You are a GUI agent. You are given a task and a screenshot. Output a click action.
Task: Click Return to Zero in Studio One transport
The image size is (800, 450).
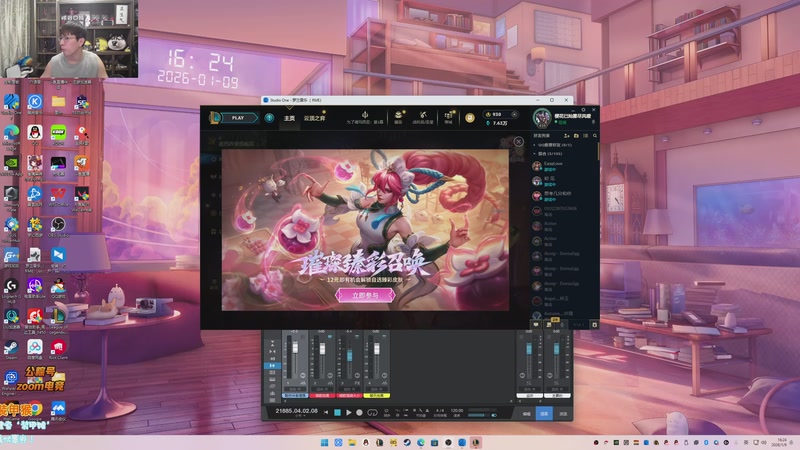click(326, 412)
